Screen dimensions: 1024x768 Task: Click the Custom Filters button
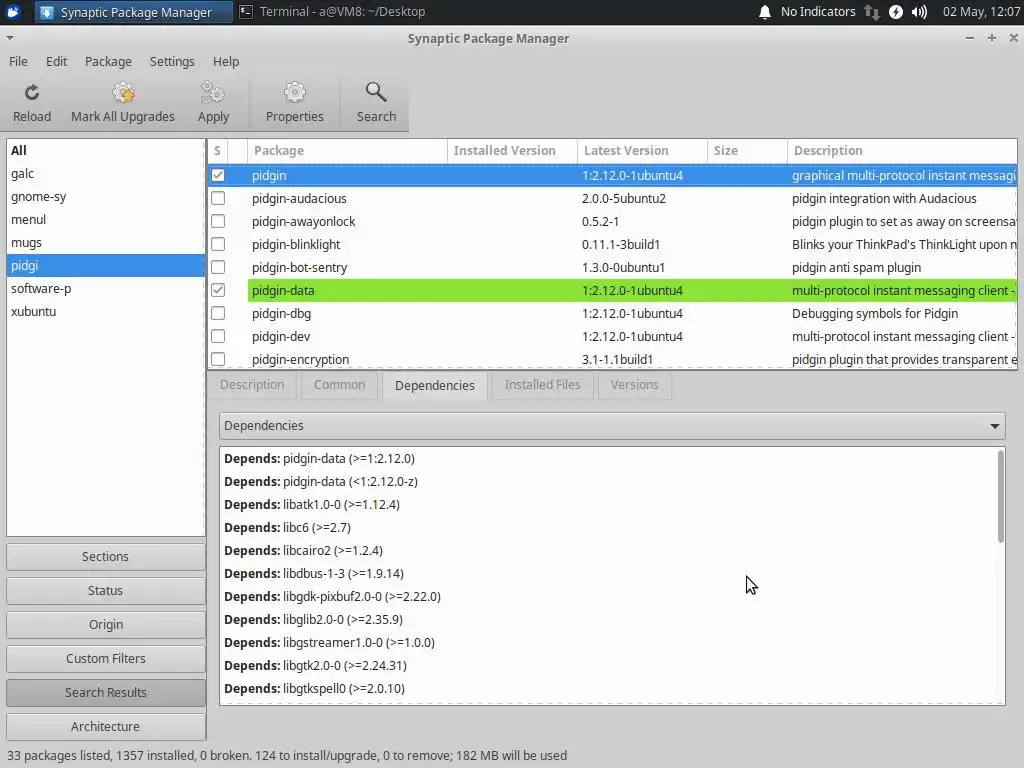[106, 658]
